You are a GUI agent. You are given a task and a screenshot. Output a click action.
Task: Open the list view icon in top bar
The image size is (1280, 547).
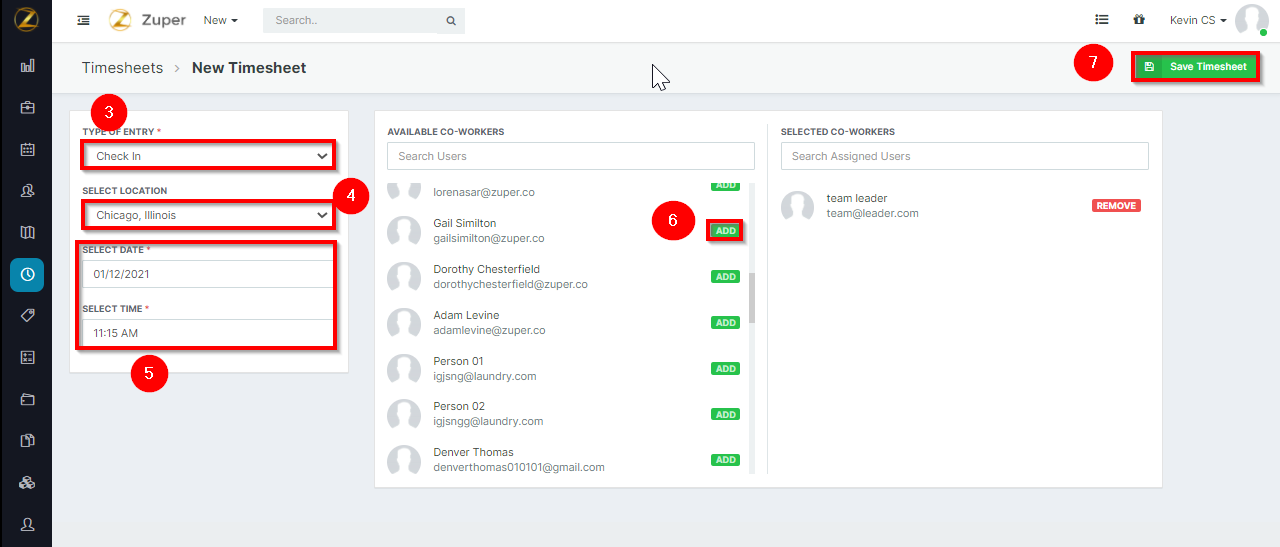point(1101,19)
